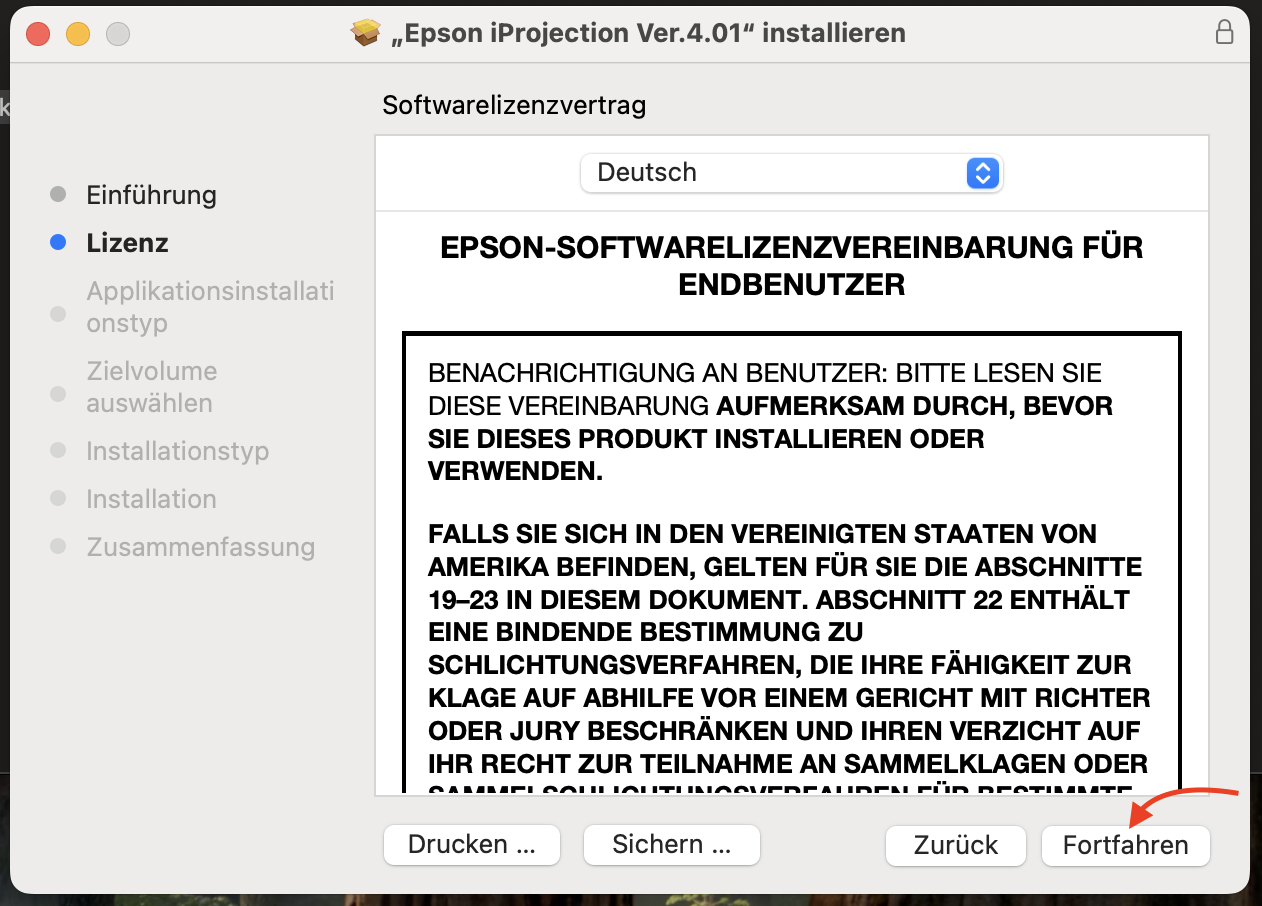The image size is (1262, 906).
Task: Click the Fortfahren button
Action: tap(1125, 845)
